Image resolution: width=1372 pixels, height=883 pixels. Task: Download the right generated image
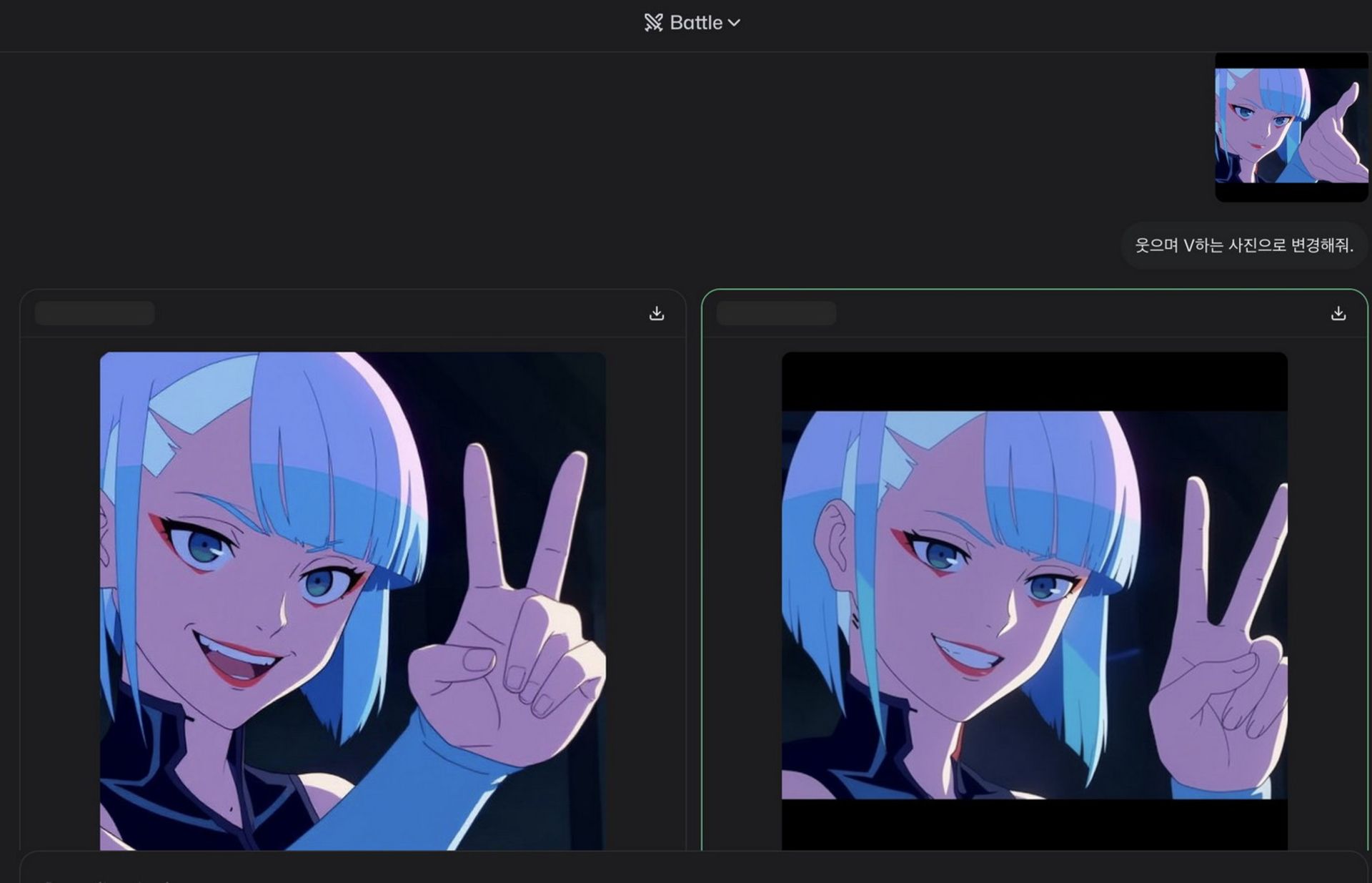click(x=1338, y=313)
